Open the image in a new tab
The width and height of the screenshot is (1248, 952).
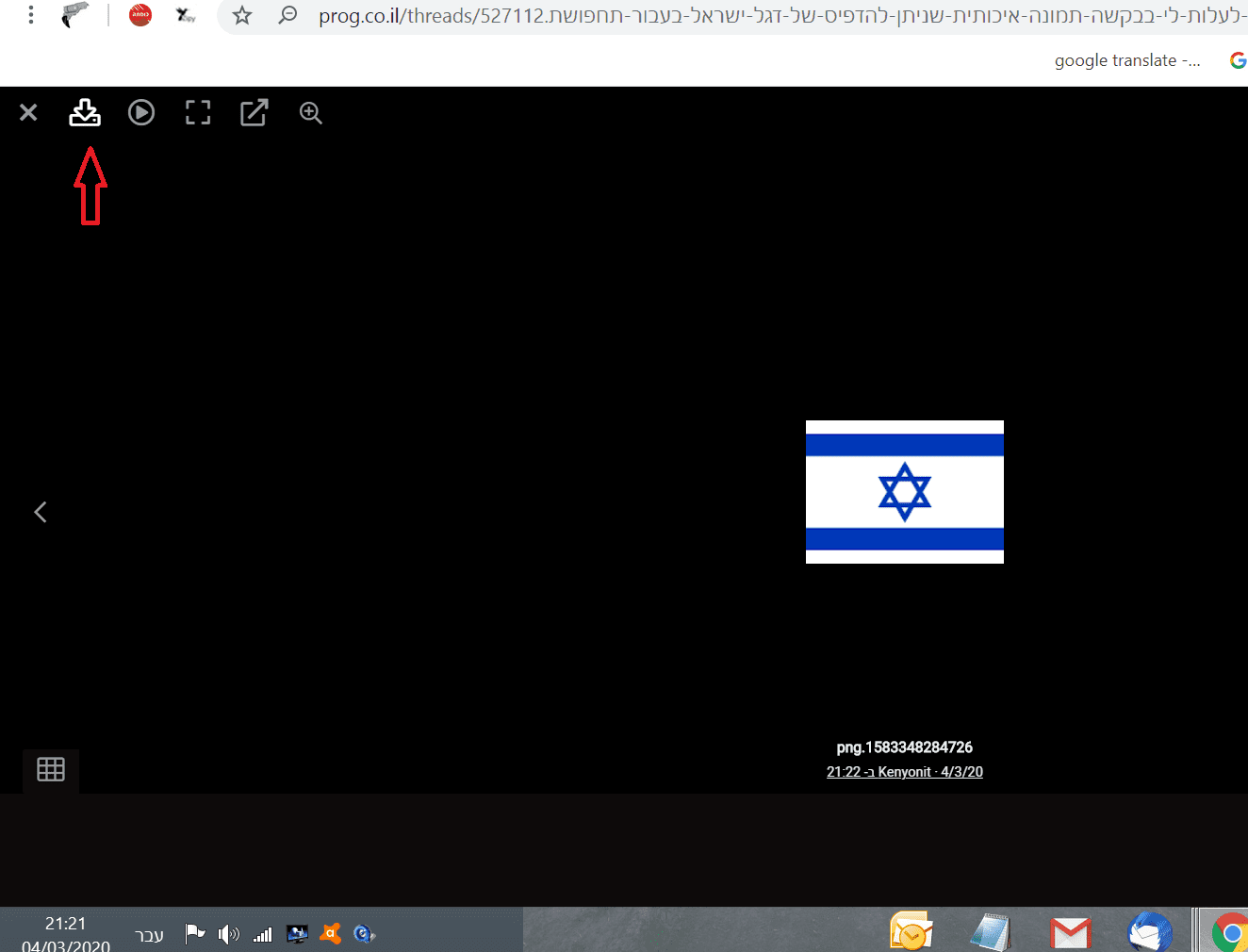point(254,112)
